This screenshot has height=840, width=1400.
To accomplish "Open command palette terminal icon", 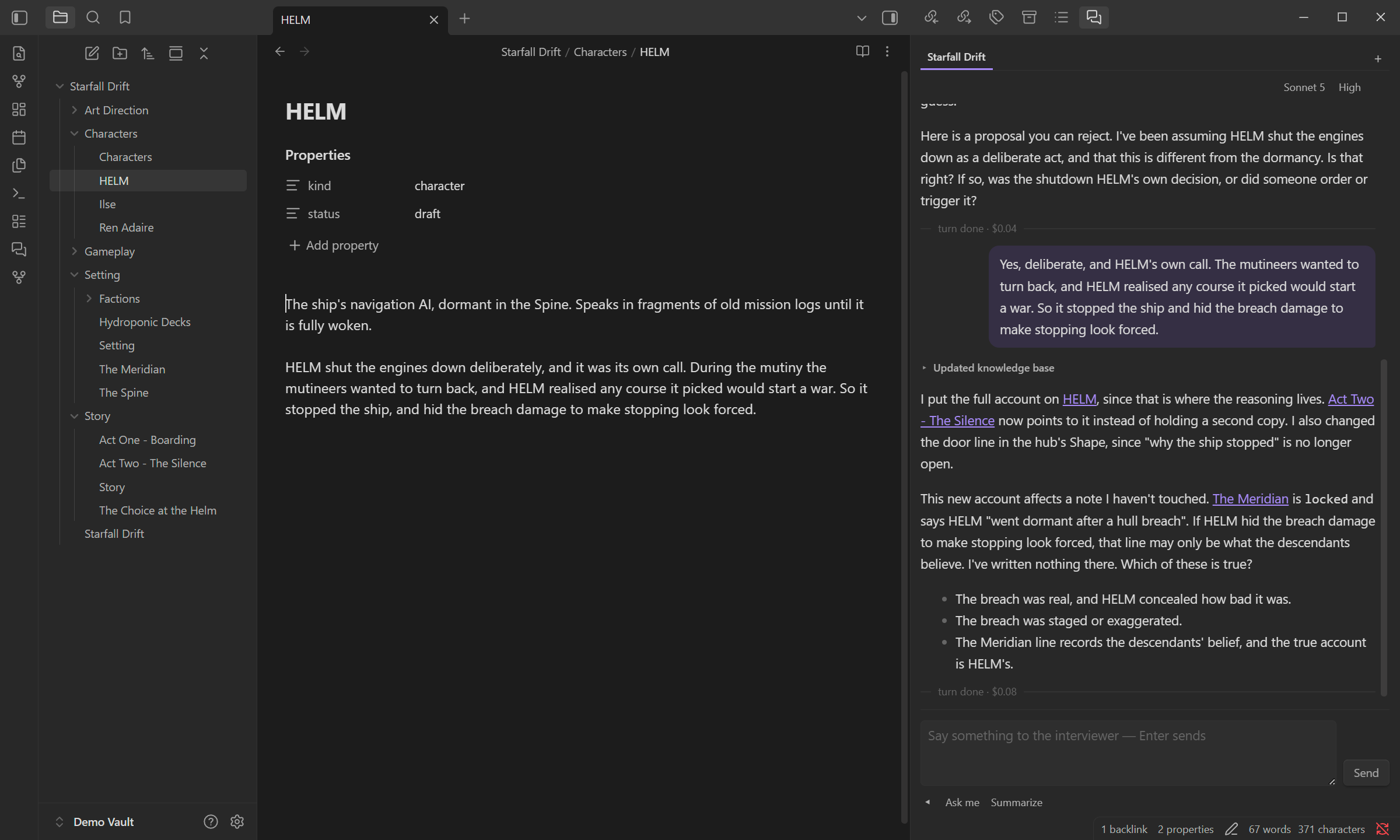I will coord(19,193).
